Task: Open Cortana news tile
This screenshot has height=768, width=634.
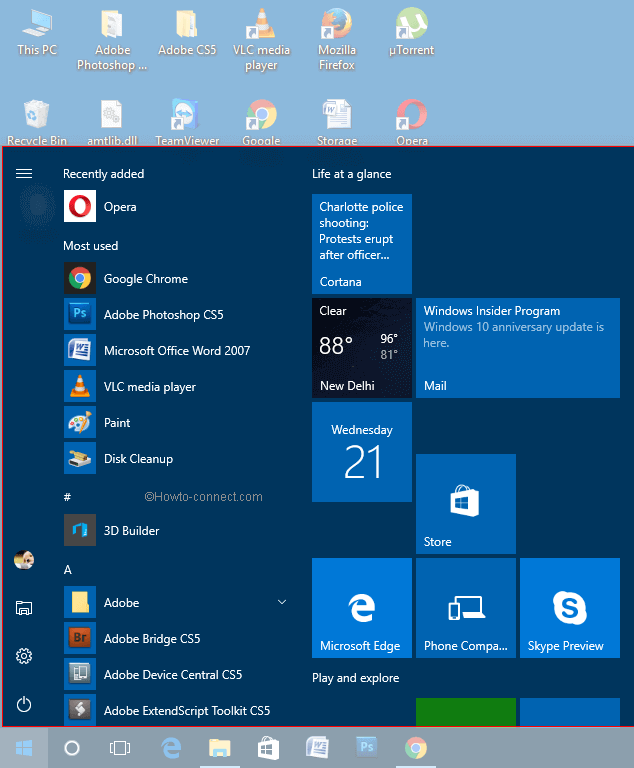Action: point(362,244)
